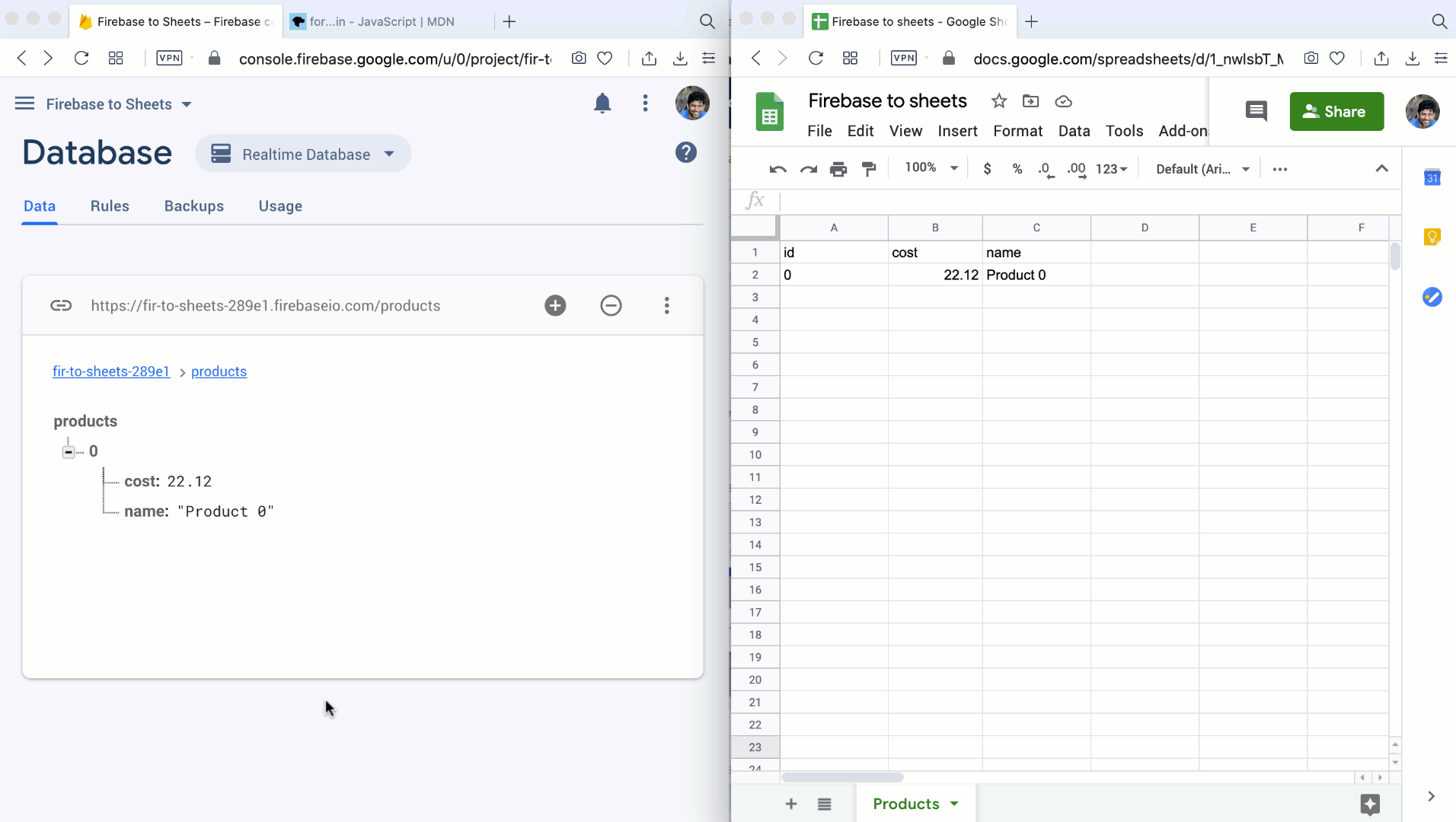This screenshot has width=1456, height=822.
Task: Switch to Rules tab
Action: (110, 206)
